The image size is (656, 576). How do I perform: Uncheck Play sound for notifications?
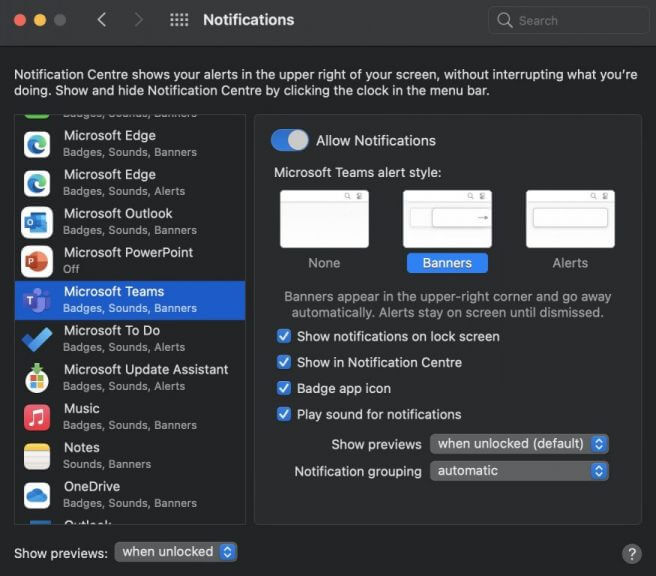284,414
